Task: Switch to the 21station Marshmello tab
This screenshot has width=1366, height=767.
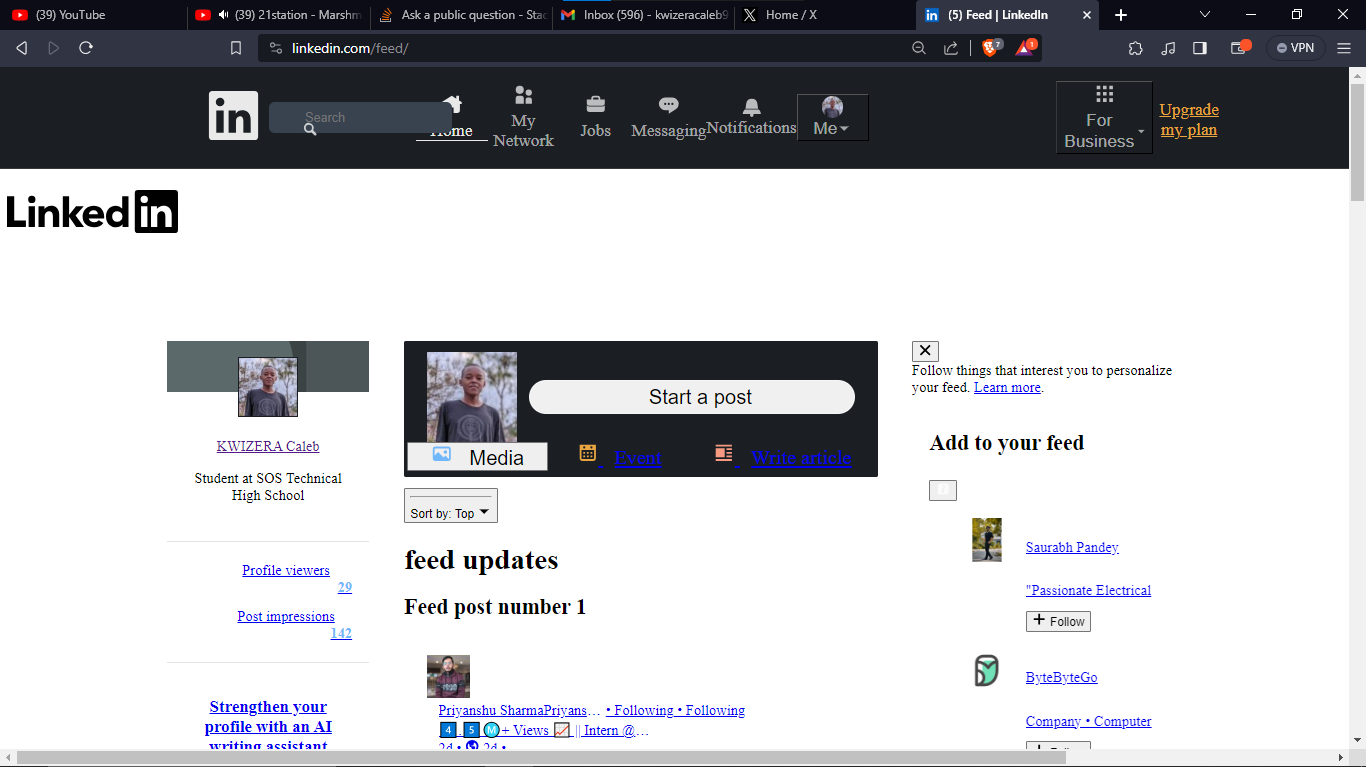Action: pos(277,15)
